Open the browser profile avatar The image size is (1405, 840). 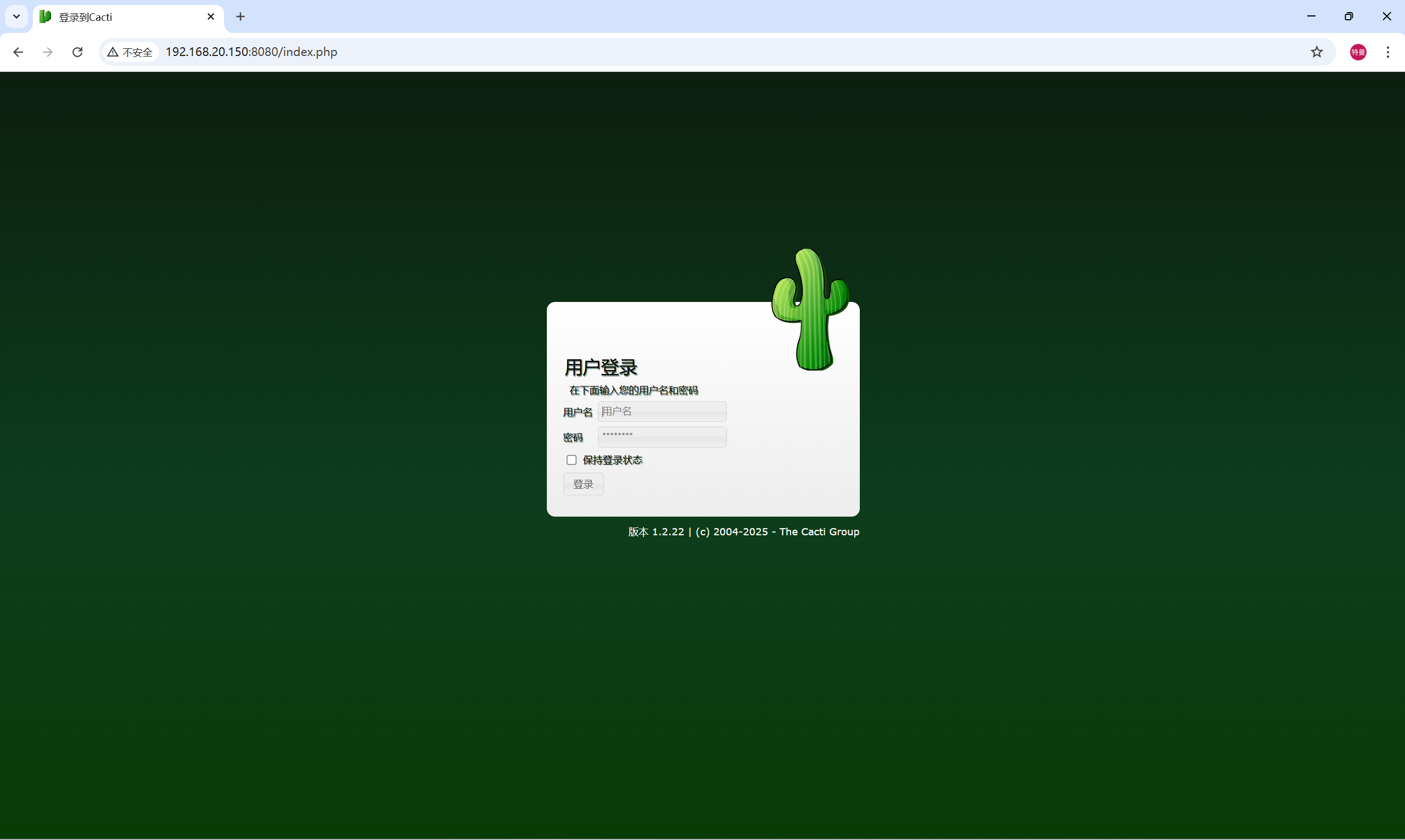click(x=1358, y=52)
